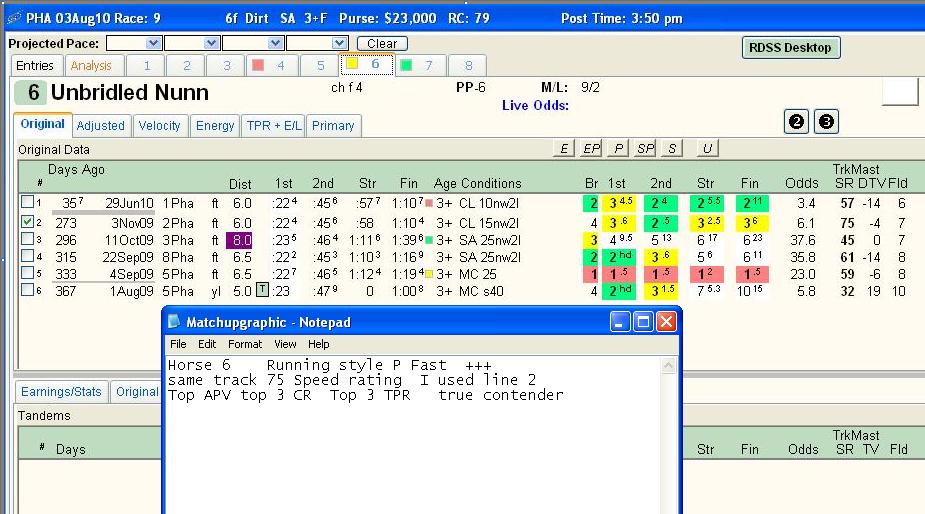The height and width of the screenshot is (514, 925).
Task: Select the S pace filter button
Action: pos(672,149)
